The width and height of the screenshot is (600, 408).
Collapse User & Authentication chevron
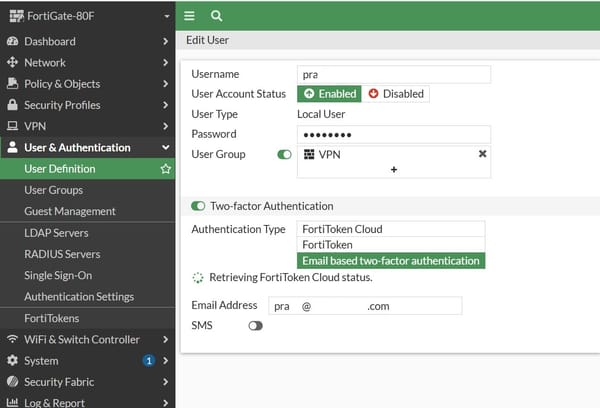(165, 147)
